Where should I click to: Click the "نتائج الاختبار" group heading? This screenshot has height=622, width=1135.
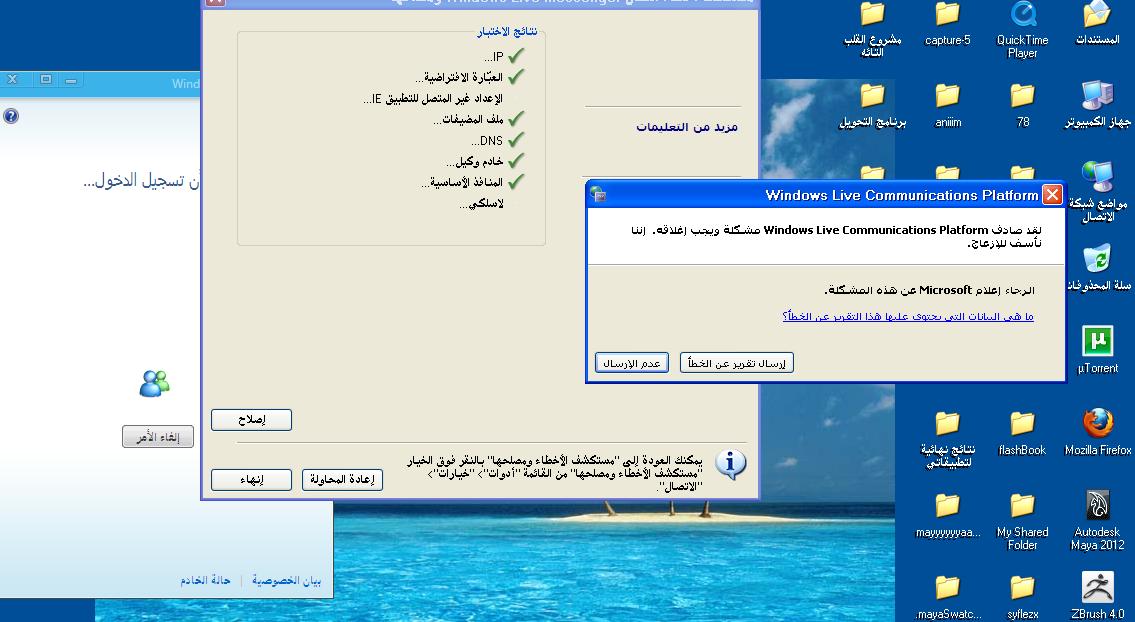pyautogui.click(x=507, y=32)
